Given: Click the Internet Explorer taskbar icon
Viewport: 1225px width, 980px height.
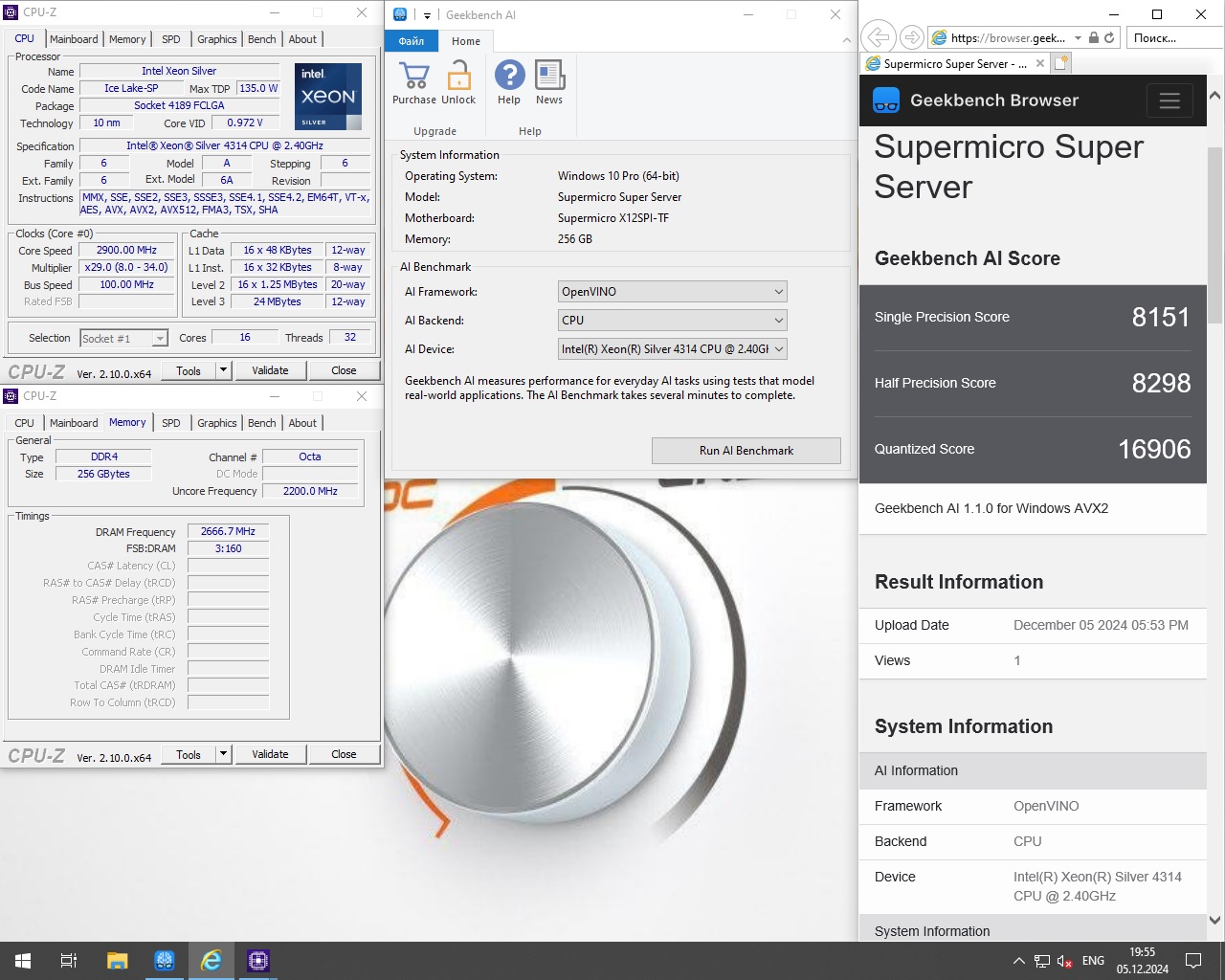Looking at the screenshot, I should [211, 961].
